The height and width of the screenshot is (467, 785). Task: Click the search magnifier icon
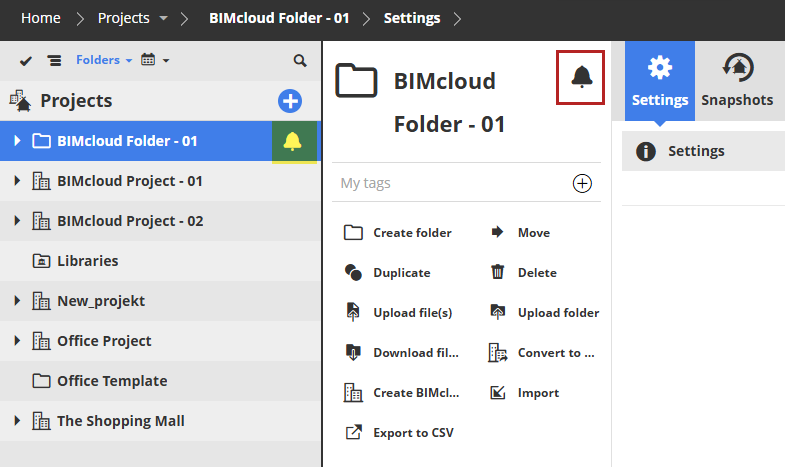[300, 61]
